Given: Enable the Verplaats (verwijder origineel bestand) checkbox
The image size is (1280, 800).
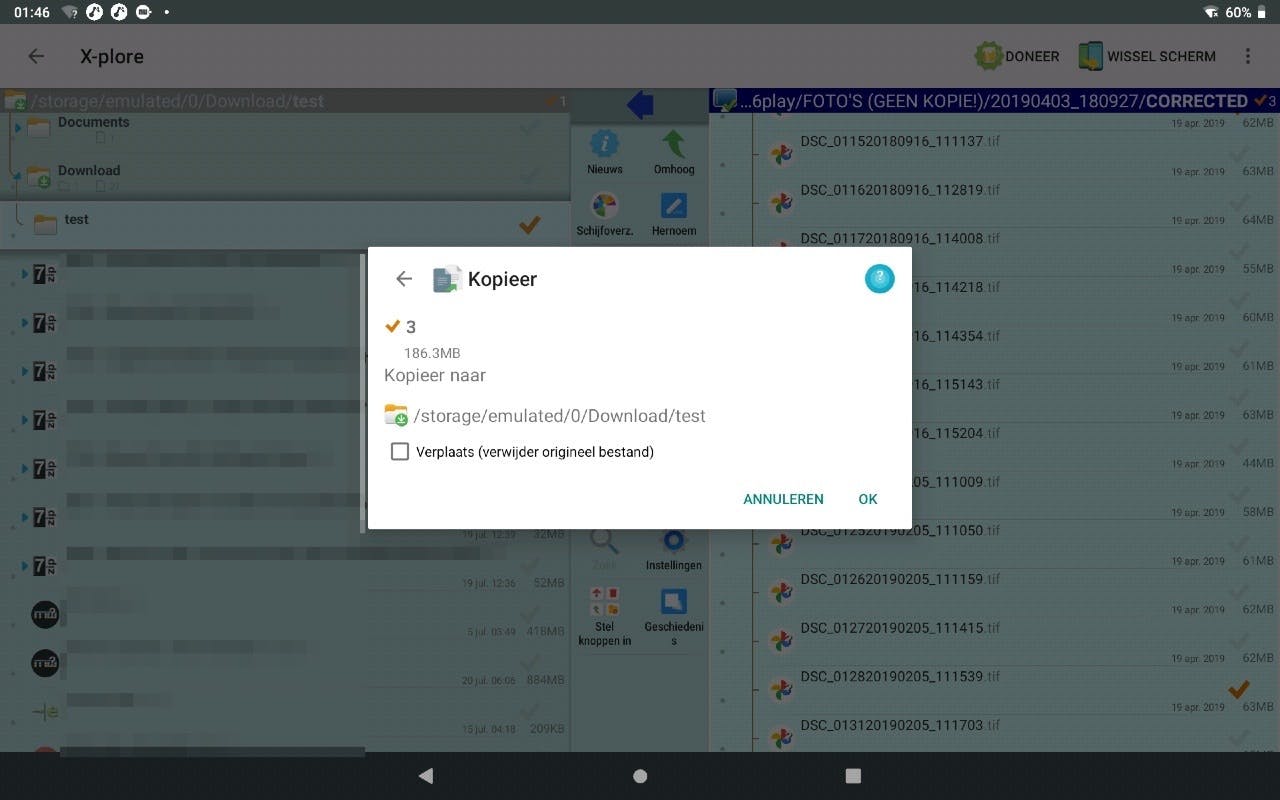Looking at the screenshot, I should click(400, 452).
